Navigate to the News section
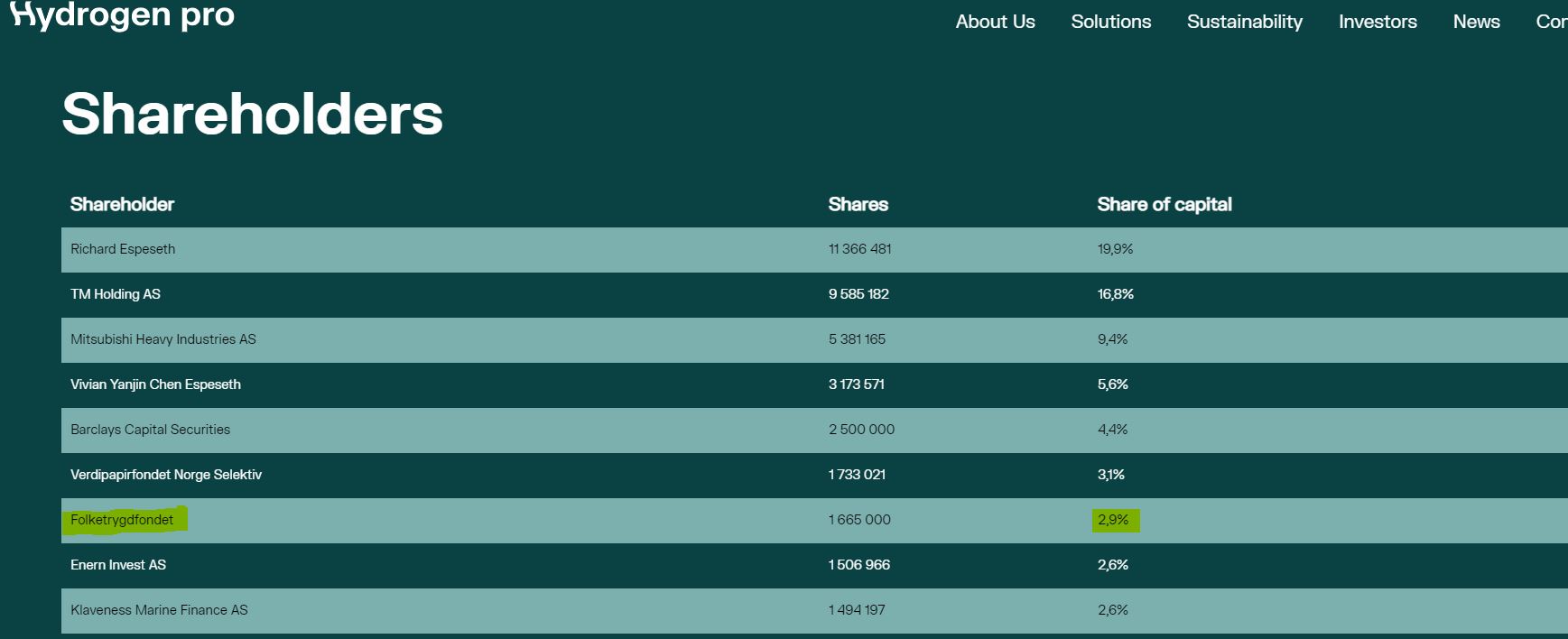This screenshot has width=1568, height=639. pyautogui.click(x=1476, y=22)
